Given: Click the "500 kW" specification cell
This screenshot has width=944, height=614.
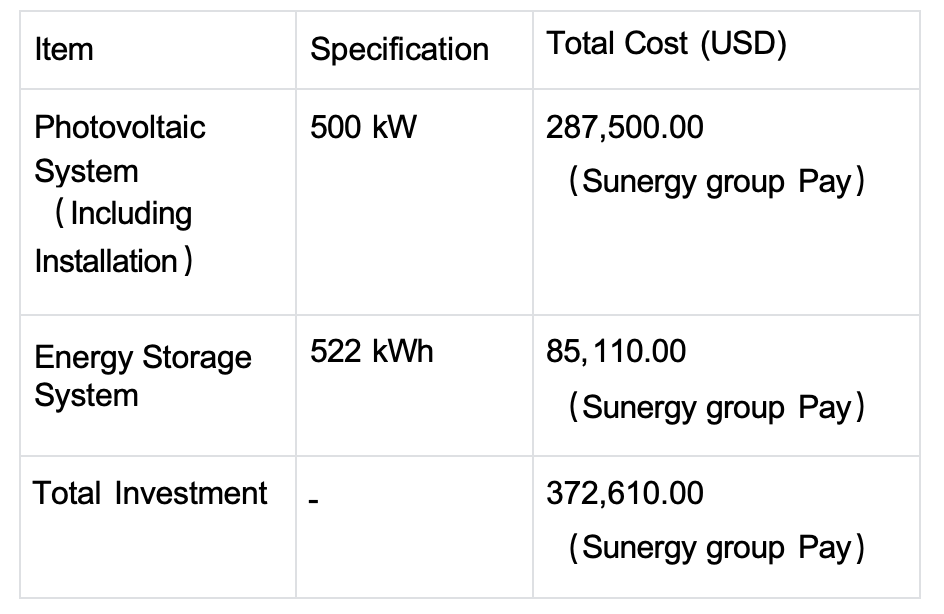Looking at the screenshot, I should coord(362,128).
